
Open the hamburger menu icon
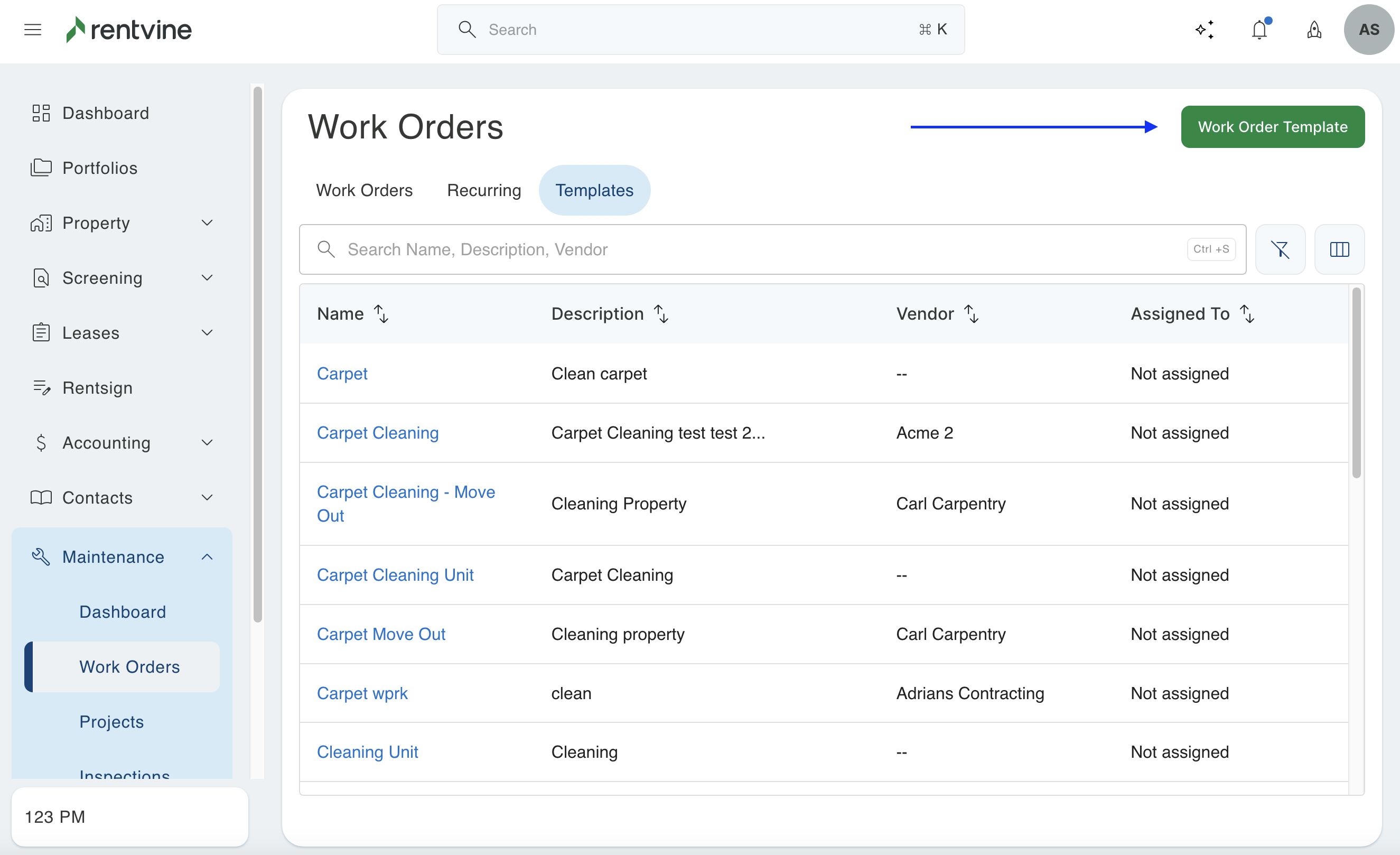pos(33,30)
